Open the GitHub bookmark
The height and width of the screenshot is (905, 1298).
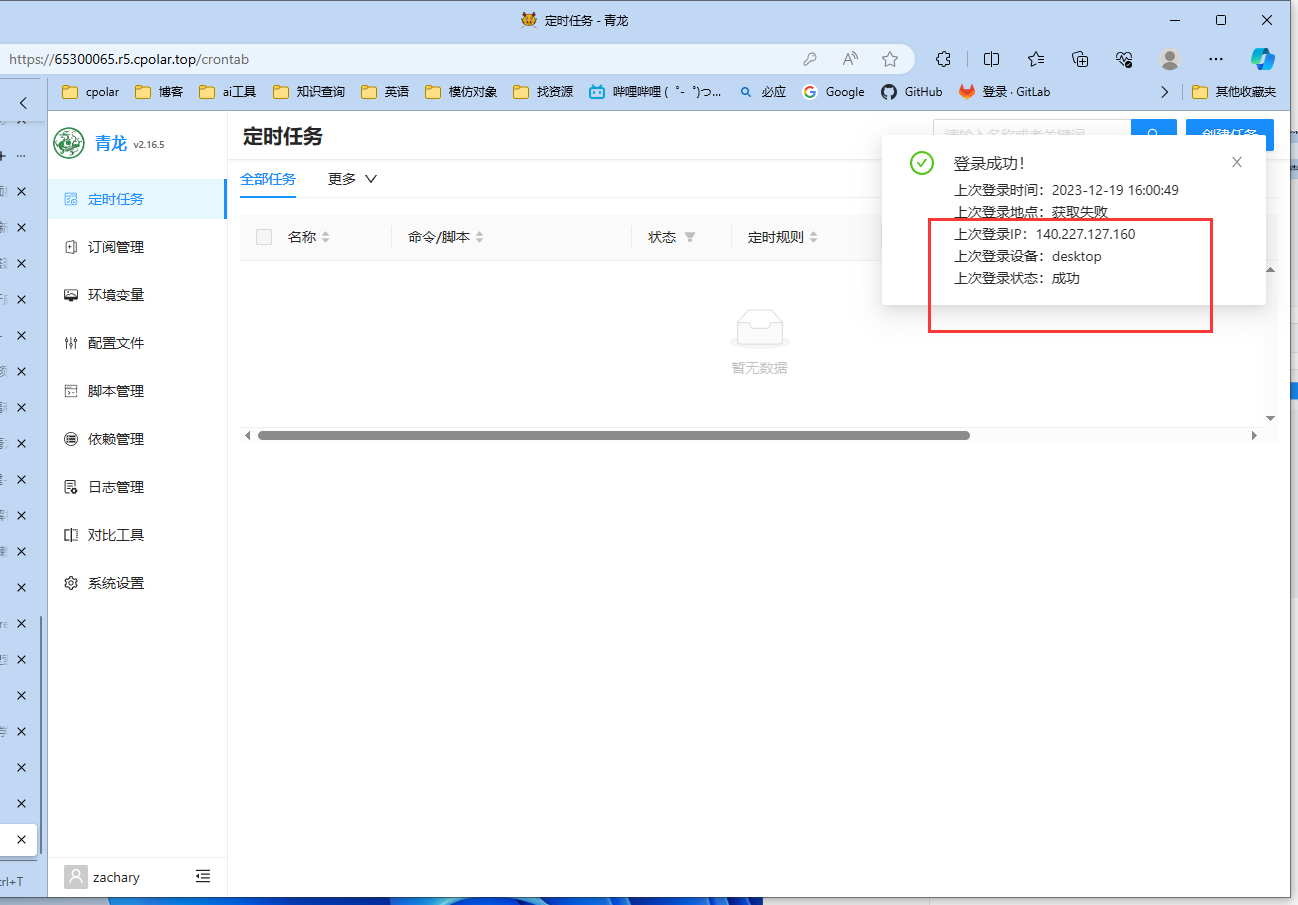coord(911,92)
